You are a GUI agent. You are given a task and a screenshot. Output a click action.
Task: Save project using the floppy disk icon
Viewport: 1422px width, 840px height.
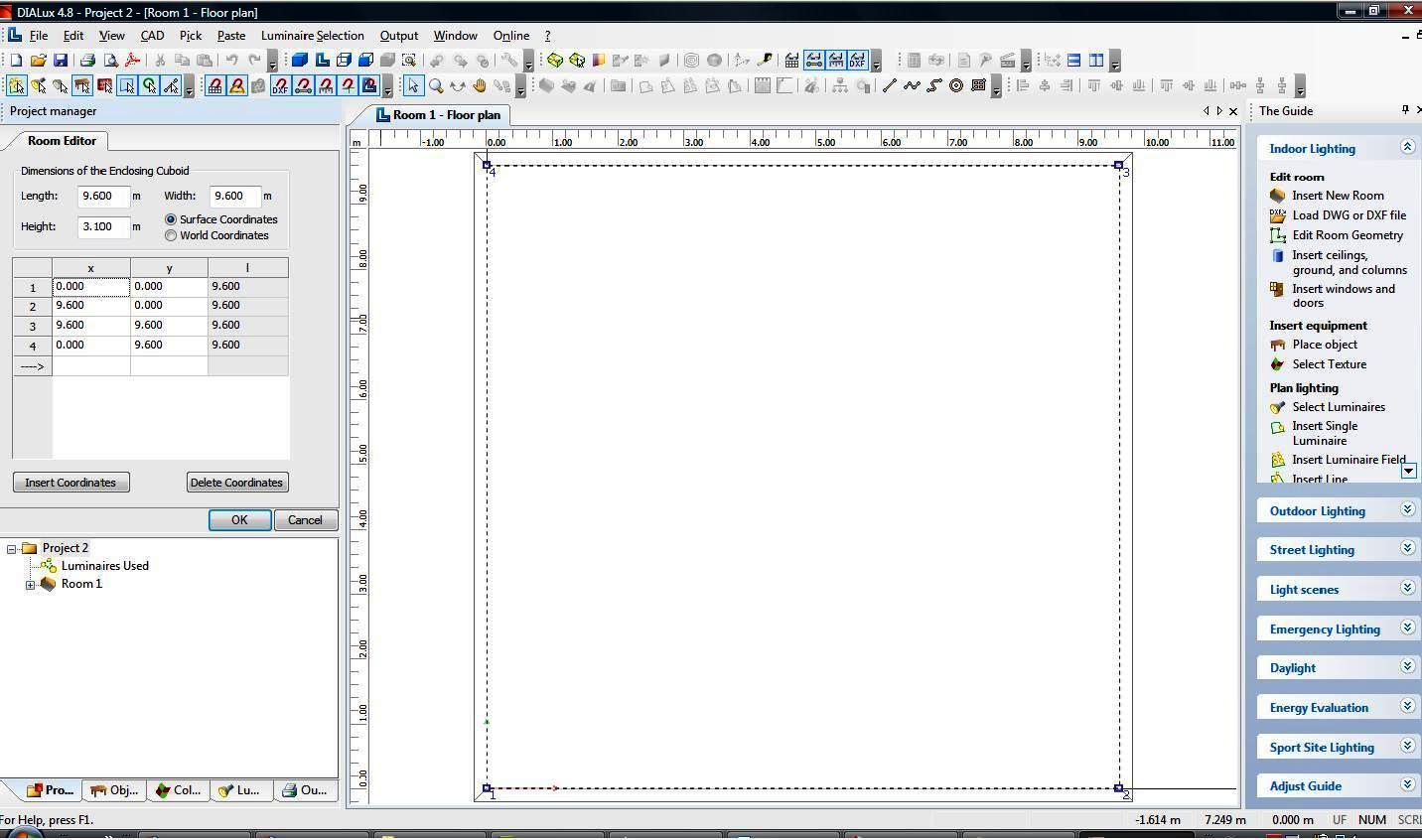pos(60,61)
